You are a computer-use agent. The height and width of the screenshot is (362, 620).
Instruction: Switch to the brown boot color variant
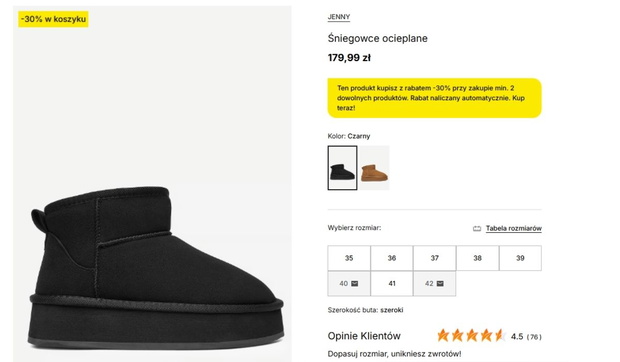click(374, 168)
